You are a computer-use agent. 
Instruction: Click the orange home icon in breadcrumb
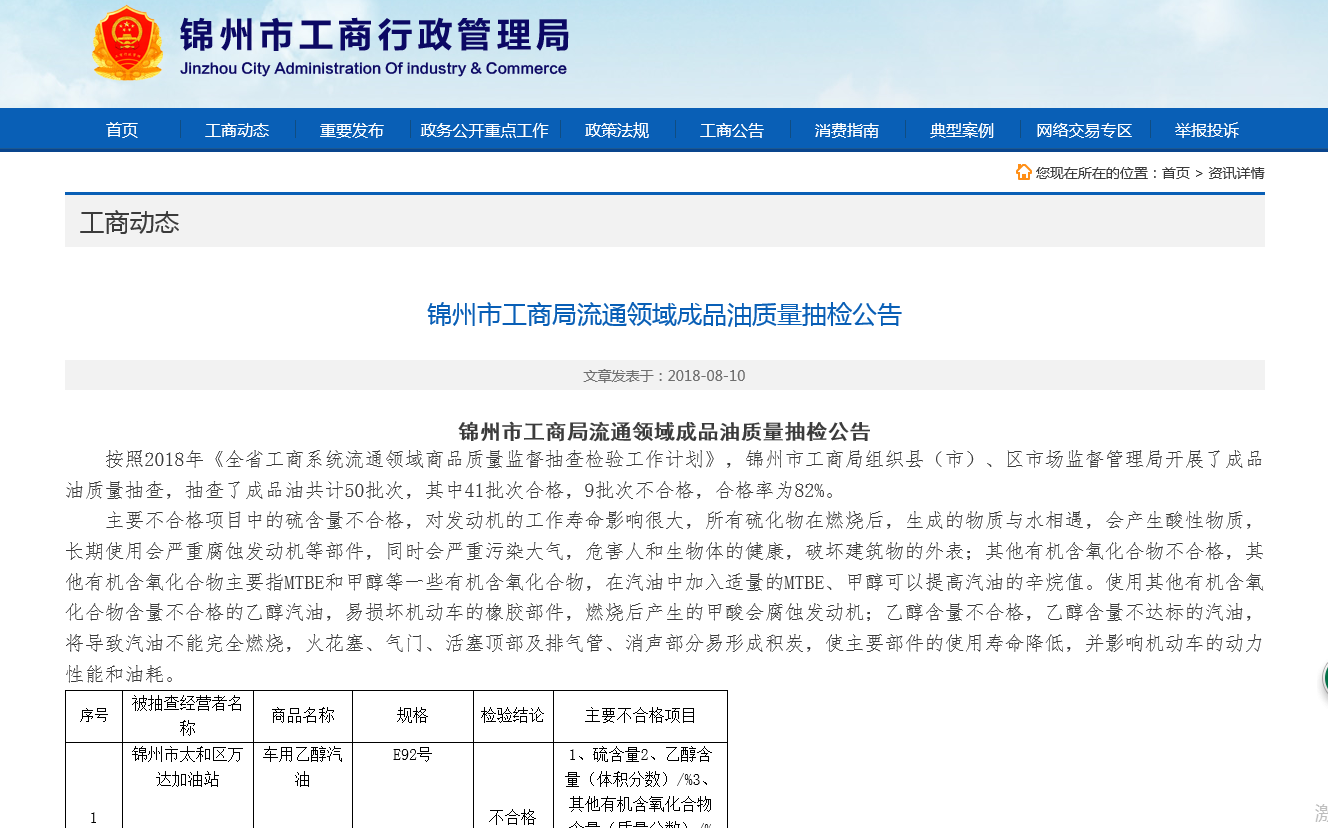(x=1024, y=172)
